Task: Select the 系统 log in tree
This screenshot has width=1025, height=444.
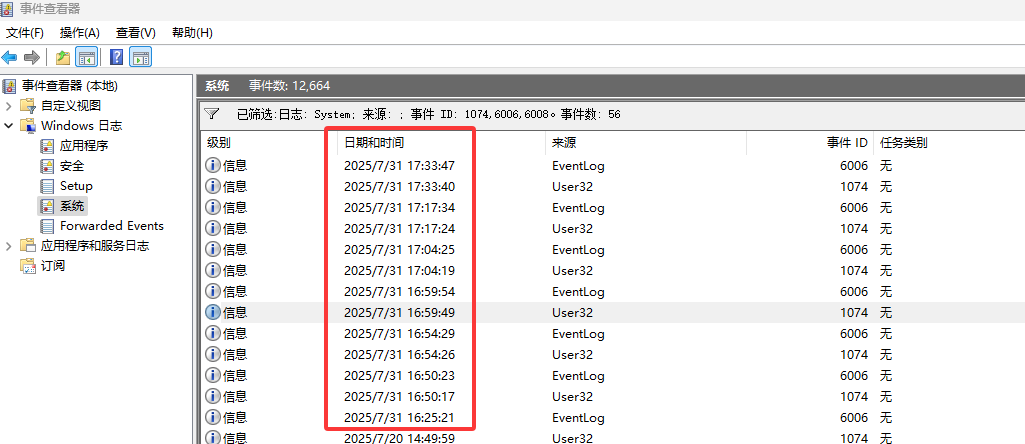Action: click(72, 206)
